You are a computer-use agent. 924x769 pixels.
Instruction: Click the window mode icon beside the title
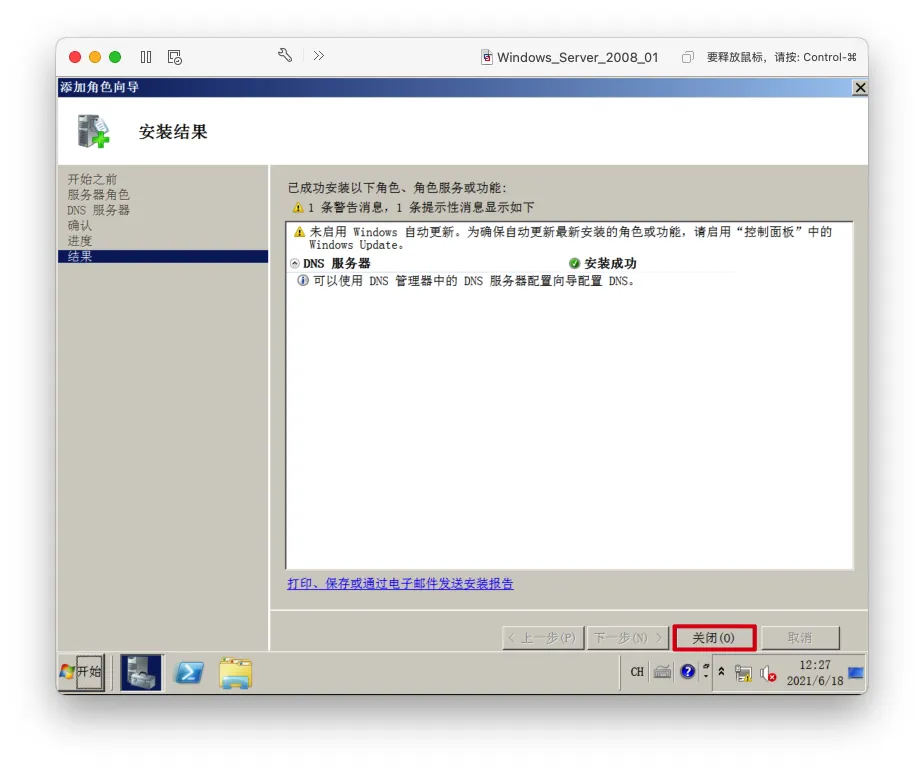tap(687, 57)
